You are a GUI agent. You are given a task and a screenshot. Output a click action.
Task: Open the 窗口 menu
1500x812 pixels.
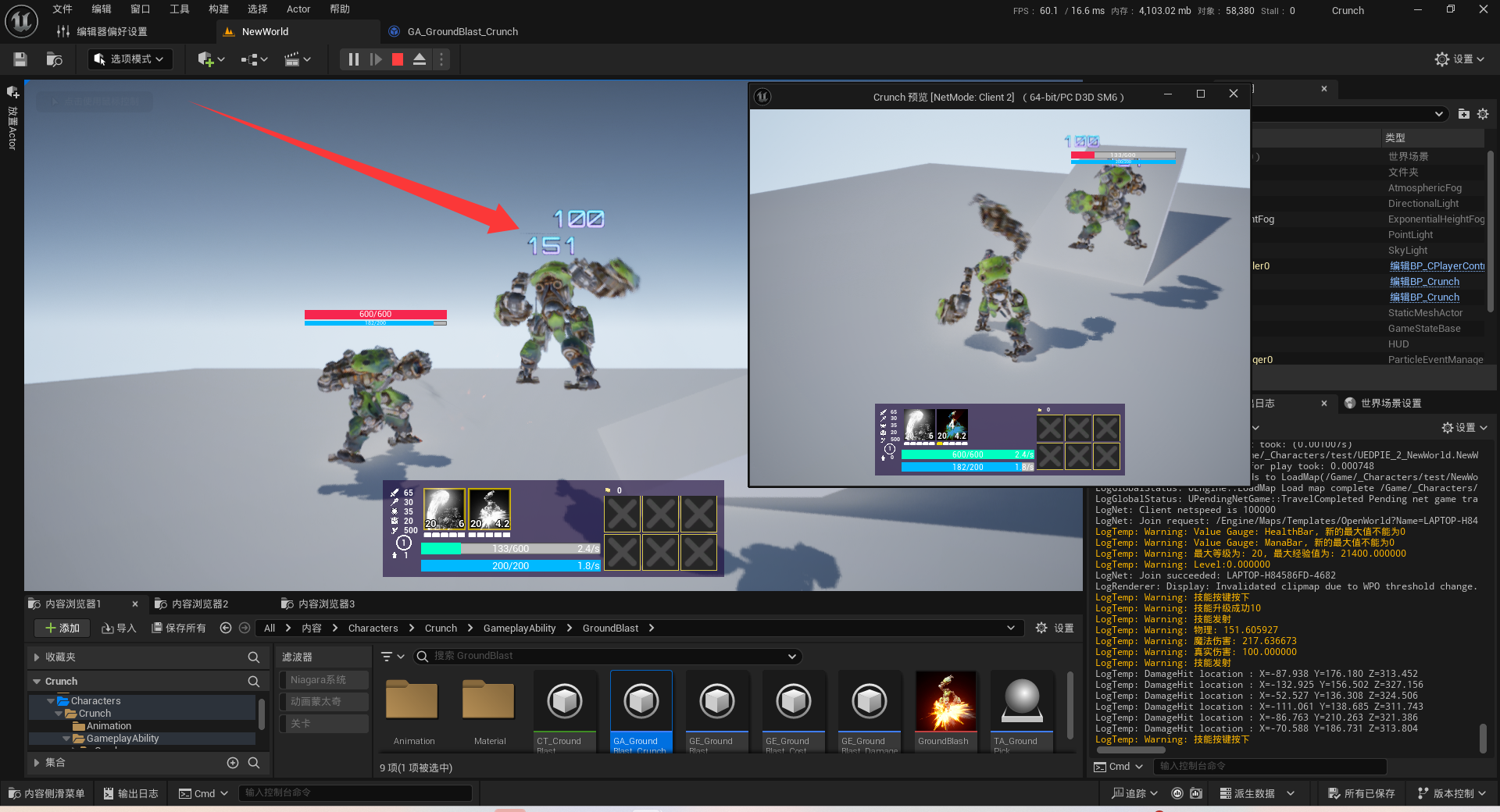[141, 9]
